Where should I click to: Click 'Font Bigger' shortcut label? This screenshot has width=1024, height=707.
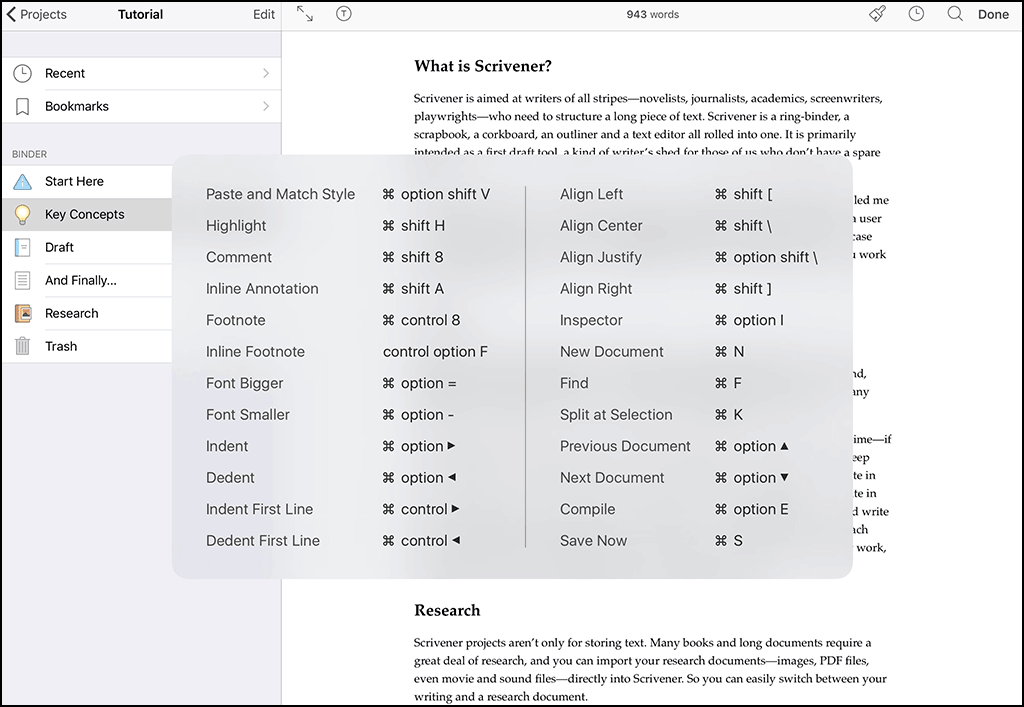pyautogui.click(x=244, y=383)
